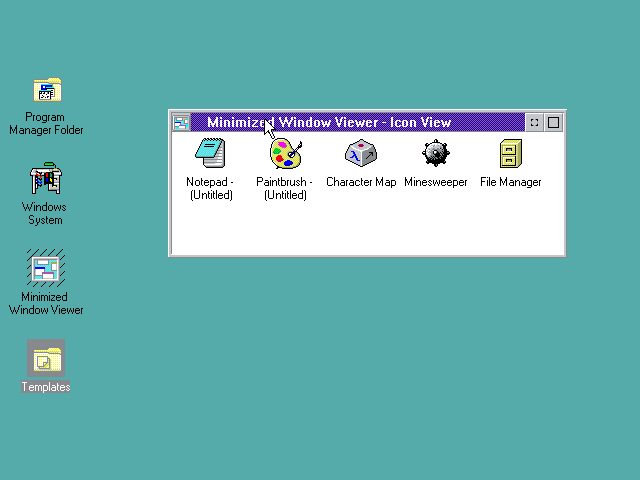Click the "Minesweeper" text label
This screenshot has width=640, height=480.
point(436,182)
